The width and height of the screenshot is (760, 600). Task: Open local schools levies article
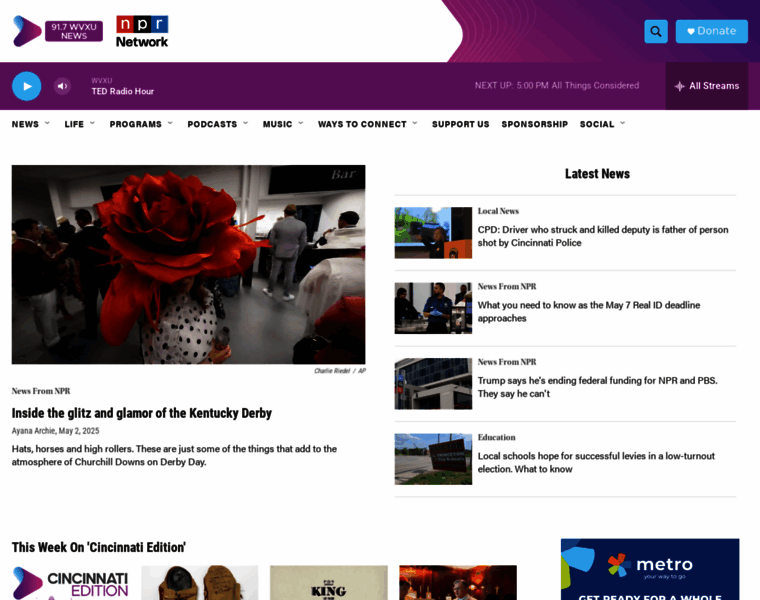[x=596, y=463]
